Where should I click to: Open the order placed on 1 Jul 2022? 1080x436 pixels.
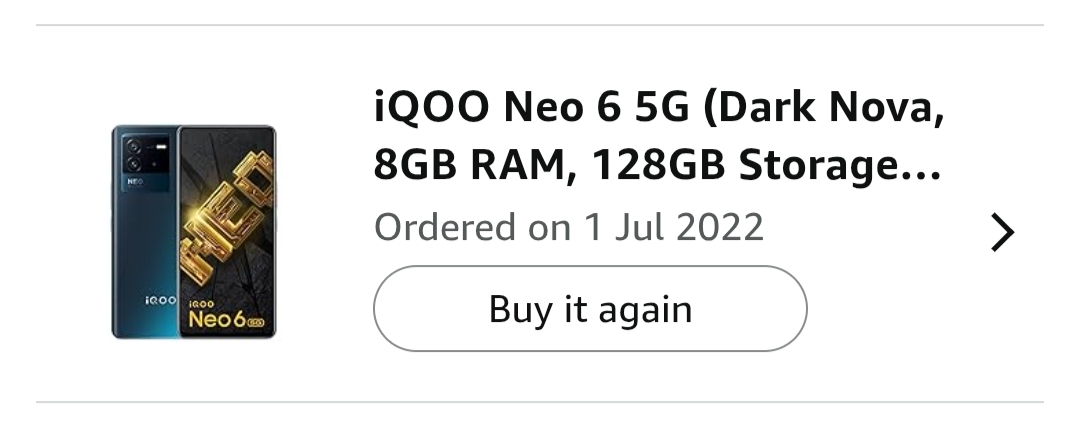pos(568,227)
